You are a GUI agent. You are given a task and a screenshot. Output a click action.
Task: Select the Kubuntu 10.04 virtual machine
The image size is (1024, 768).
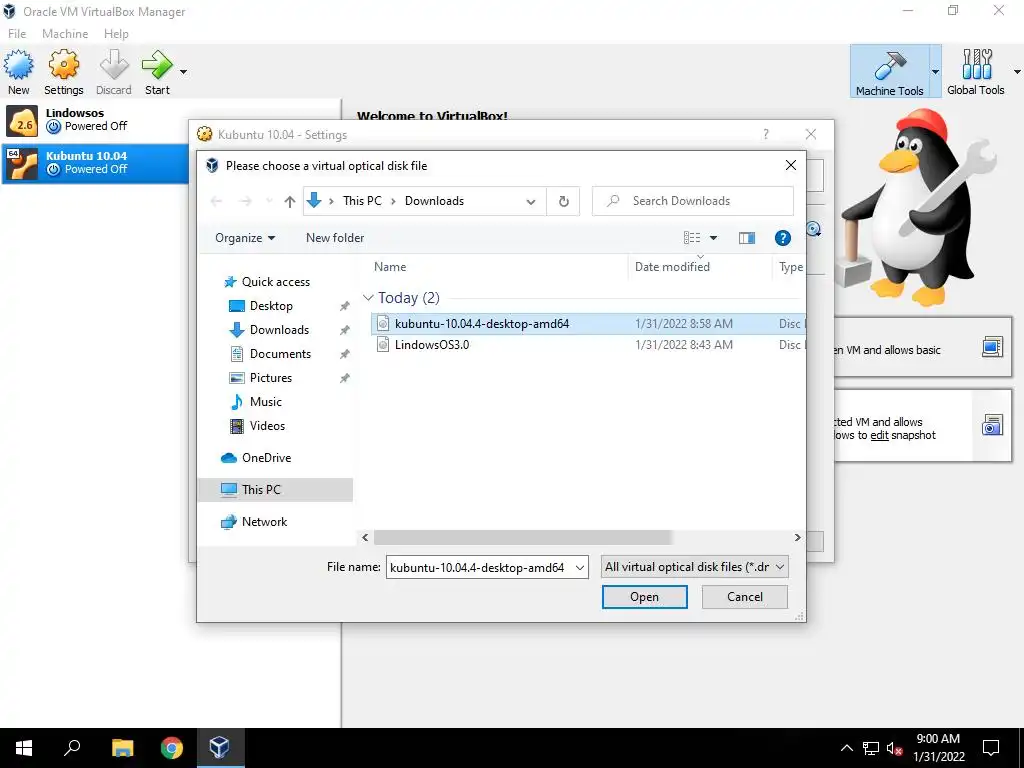pyautogui.click(x=95, y=163)
